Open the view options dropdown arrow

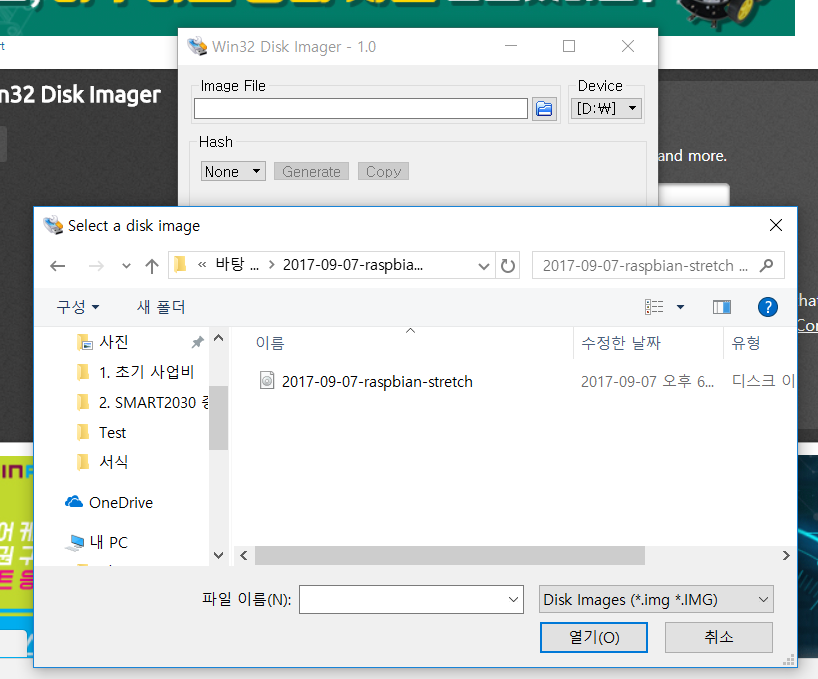click(680, 307)
